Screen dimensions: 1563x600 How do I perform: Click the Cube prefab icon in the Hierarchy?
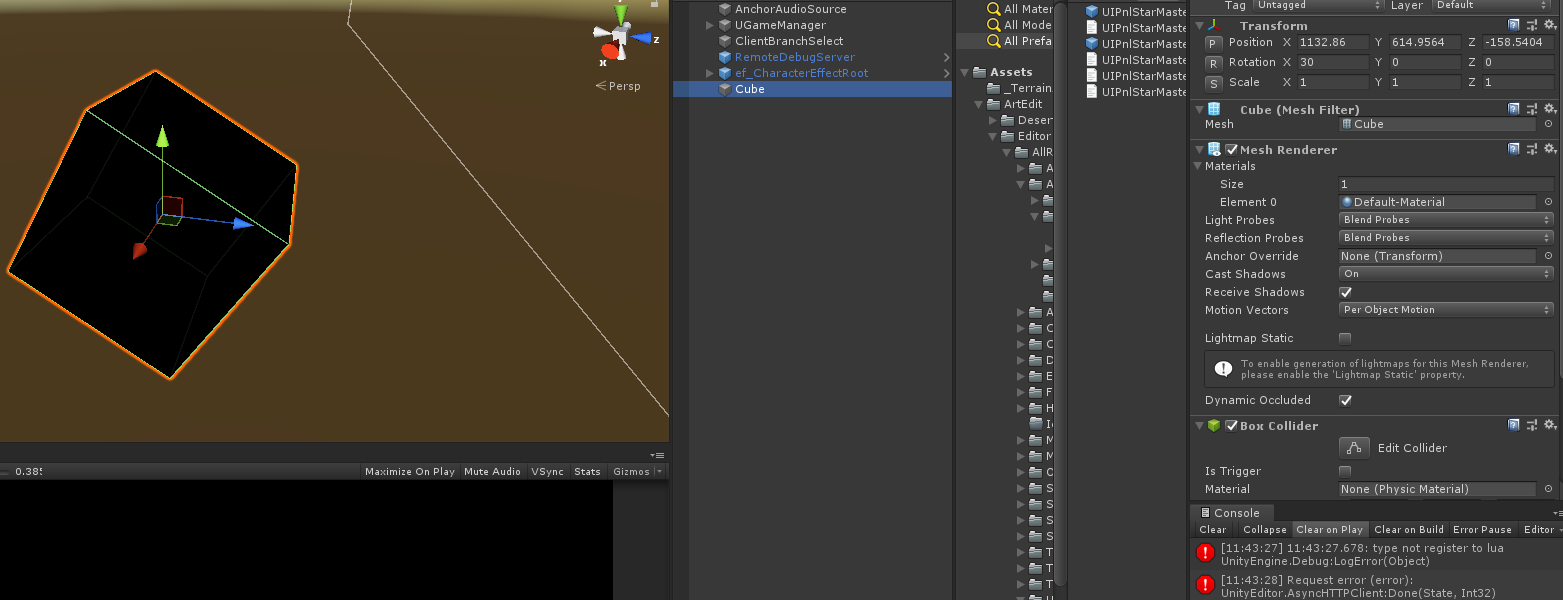click(724, 89)
